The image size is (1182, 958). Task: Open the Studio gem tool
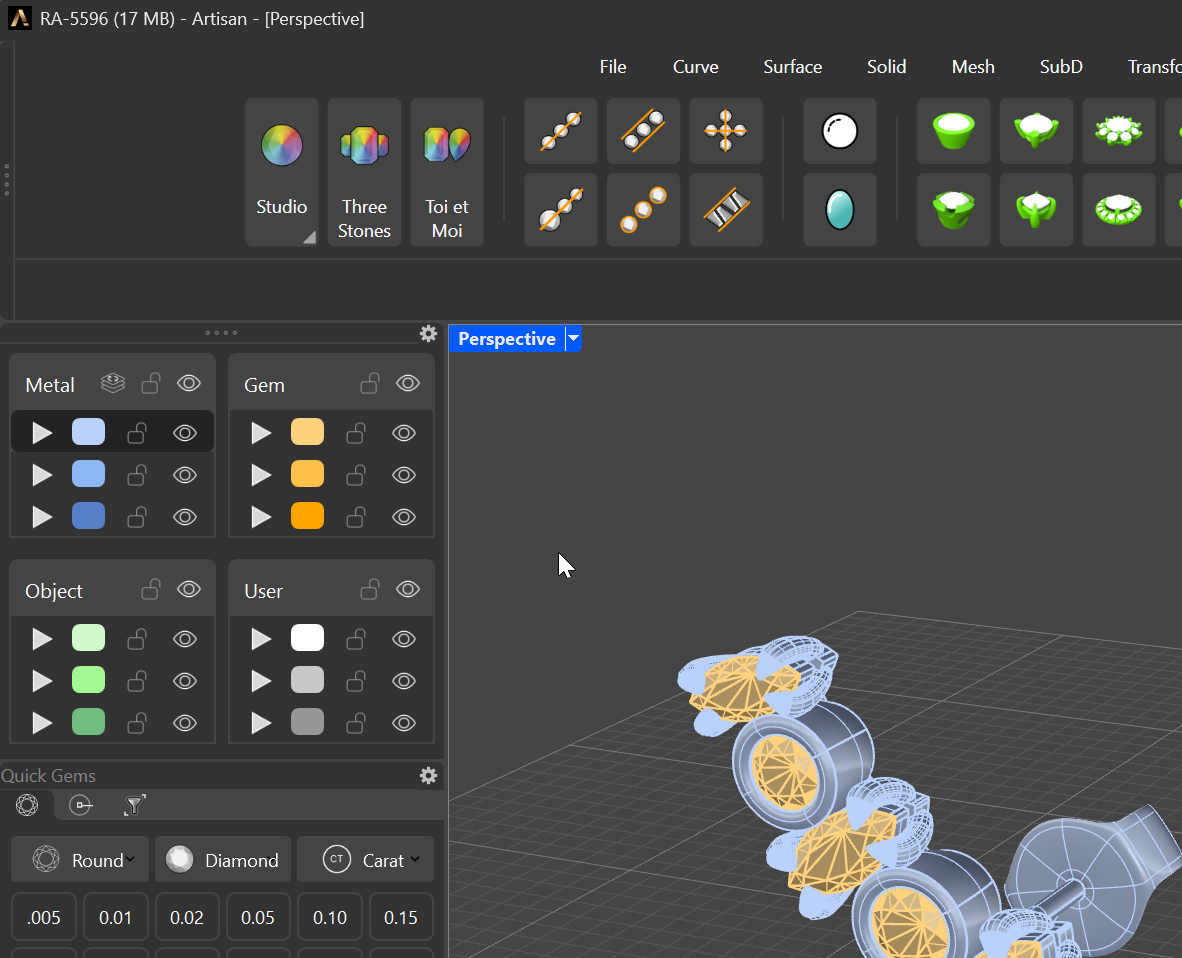281,172
